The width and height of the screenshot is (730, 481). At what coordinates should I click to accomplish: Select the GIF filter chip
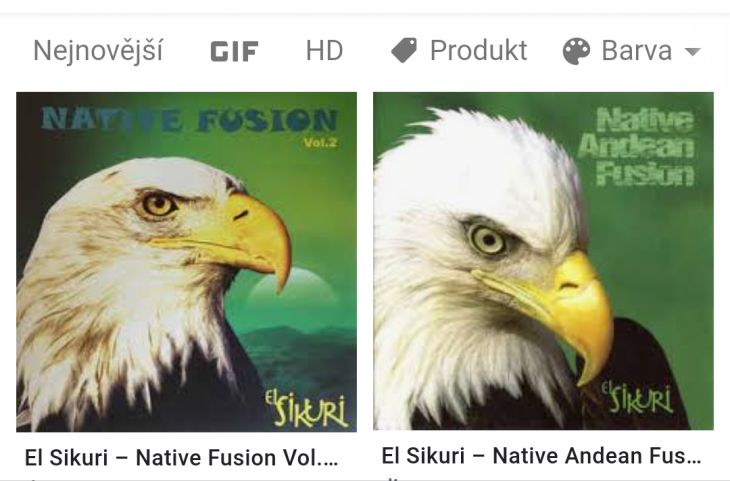234,51
